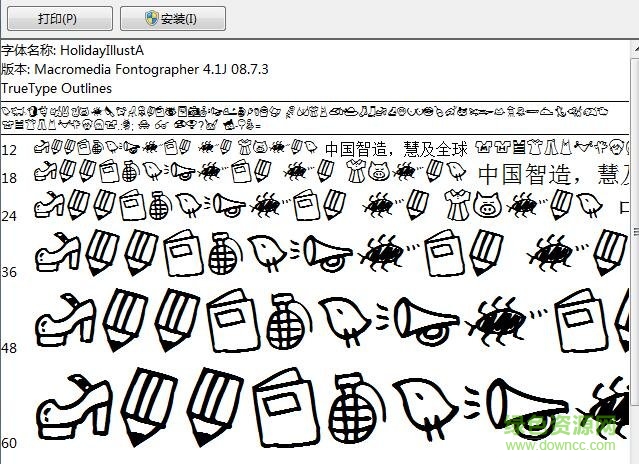Click the 安装(I) install button
This screenshot has height=464, width=639.
point(173,18)
